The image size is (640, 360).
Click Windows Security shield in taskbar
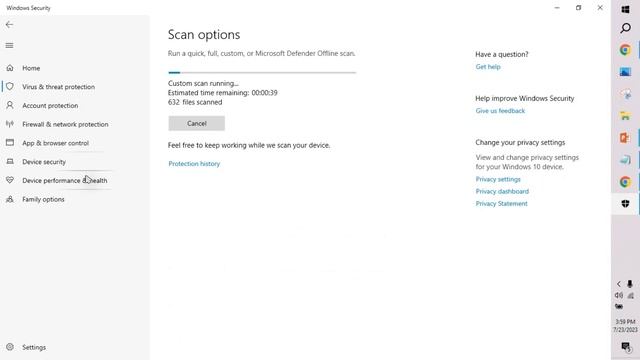point(625,204)
